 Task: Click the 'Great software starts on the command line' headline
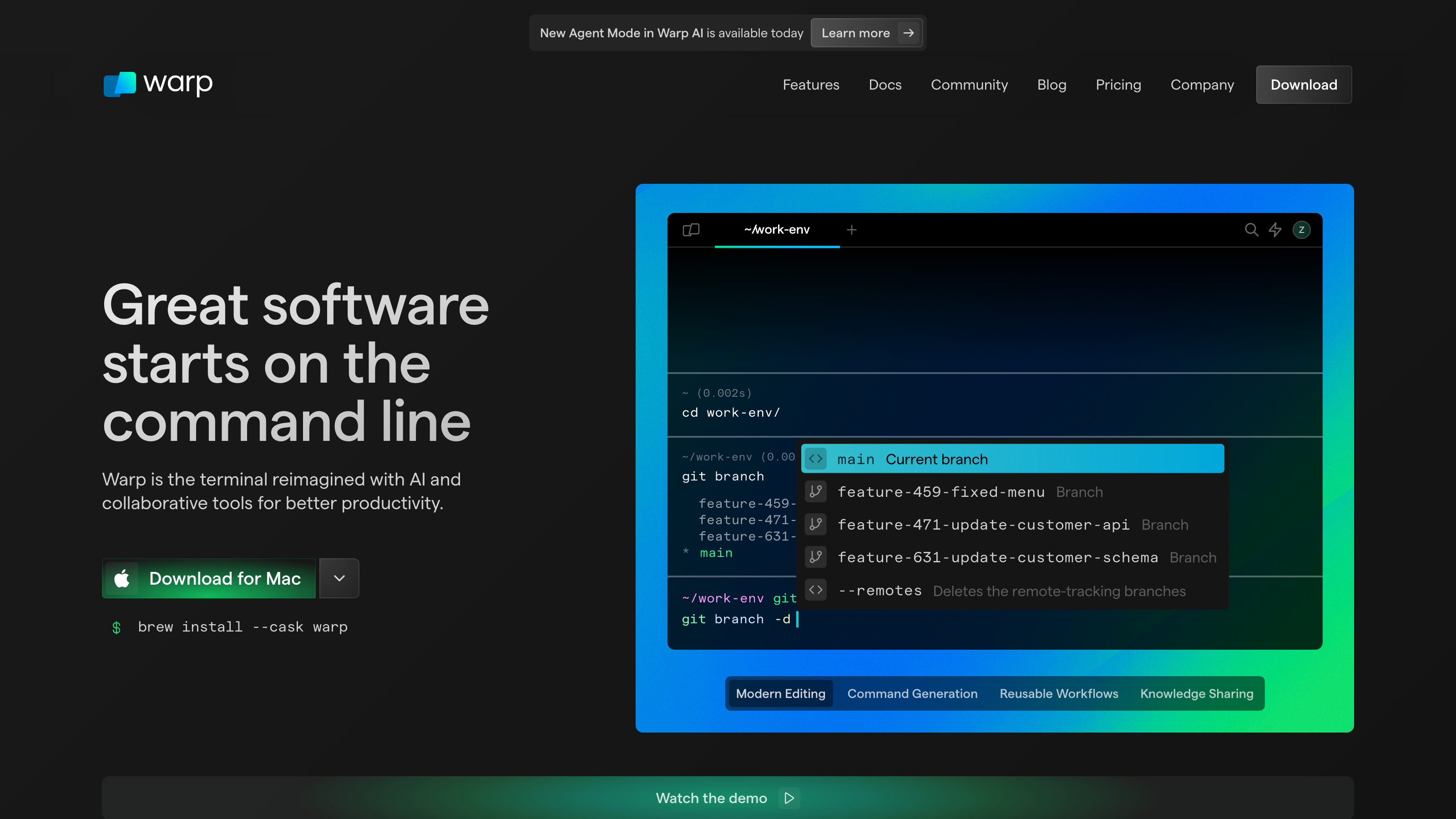[x=296, y=363]
